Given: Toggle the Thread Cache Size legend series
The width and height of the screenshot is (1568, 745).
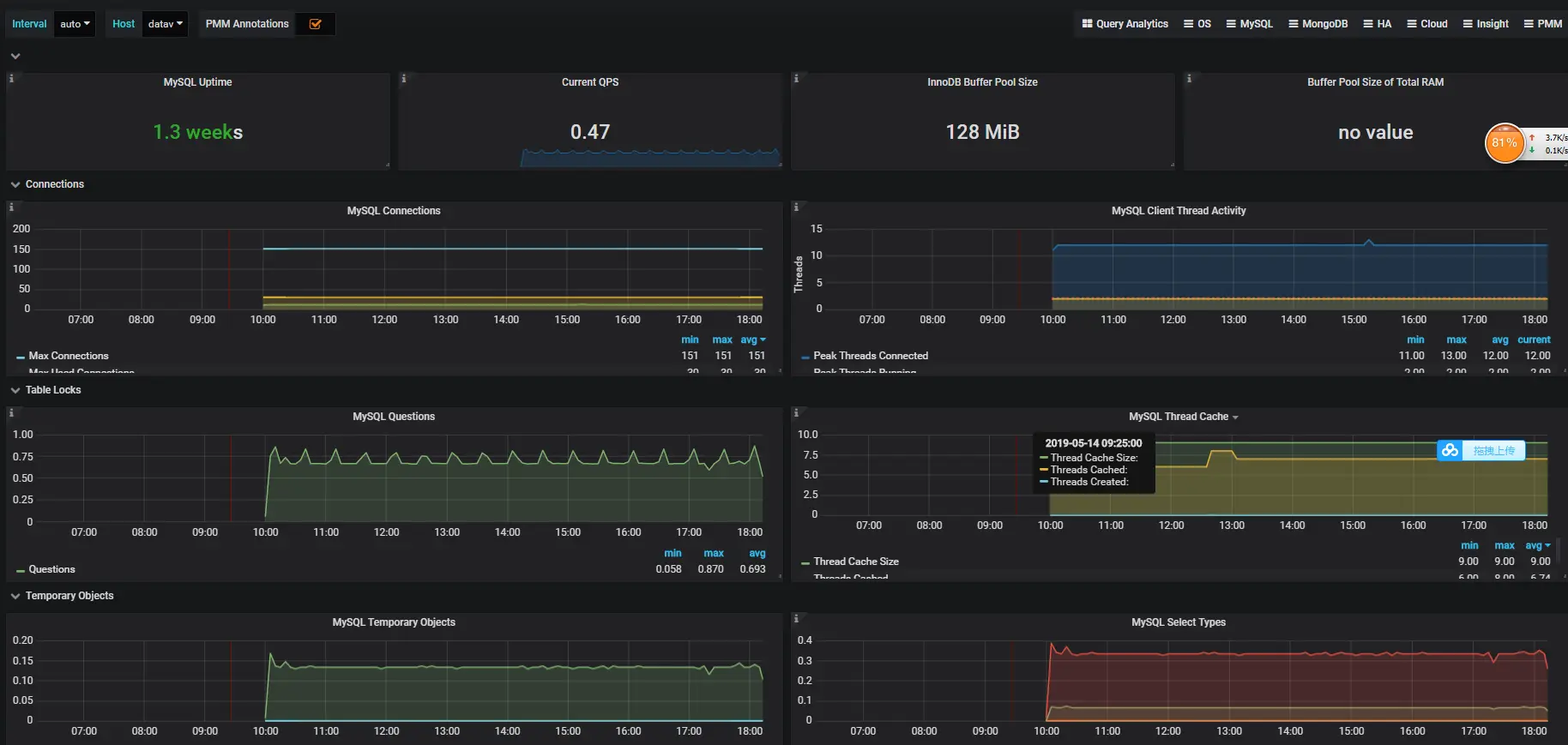Looking at the screenshot, I should point(856,562).
